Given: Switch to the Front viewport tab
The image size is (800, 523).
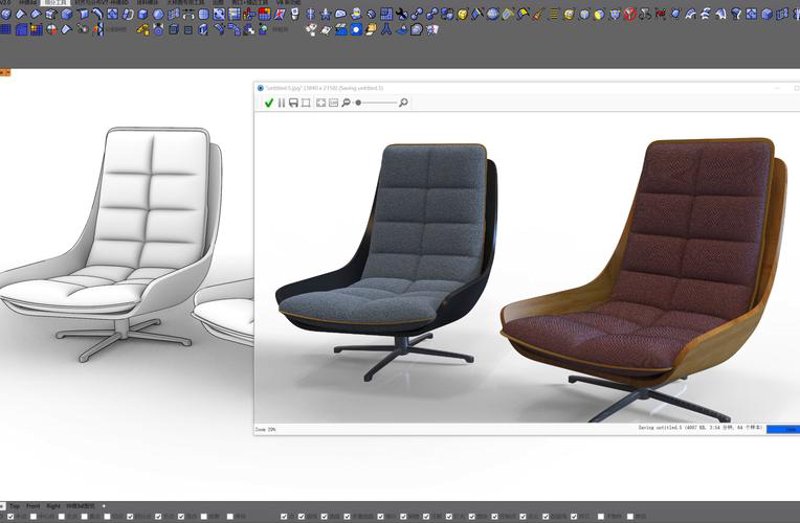Looking at the screenshot, I should (33, 506).
